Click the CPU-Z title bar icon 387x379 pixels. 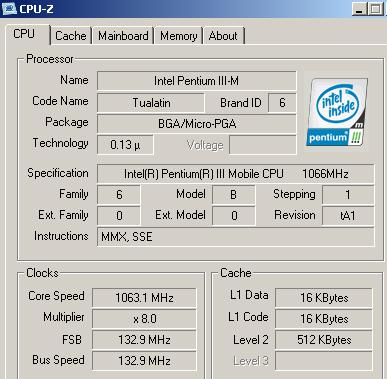[9, 8]
